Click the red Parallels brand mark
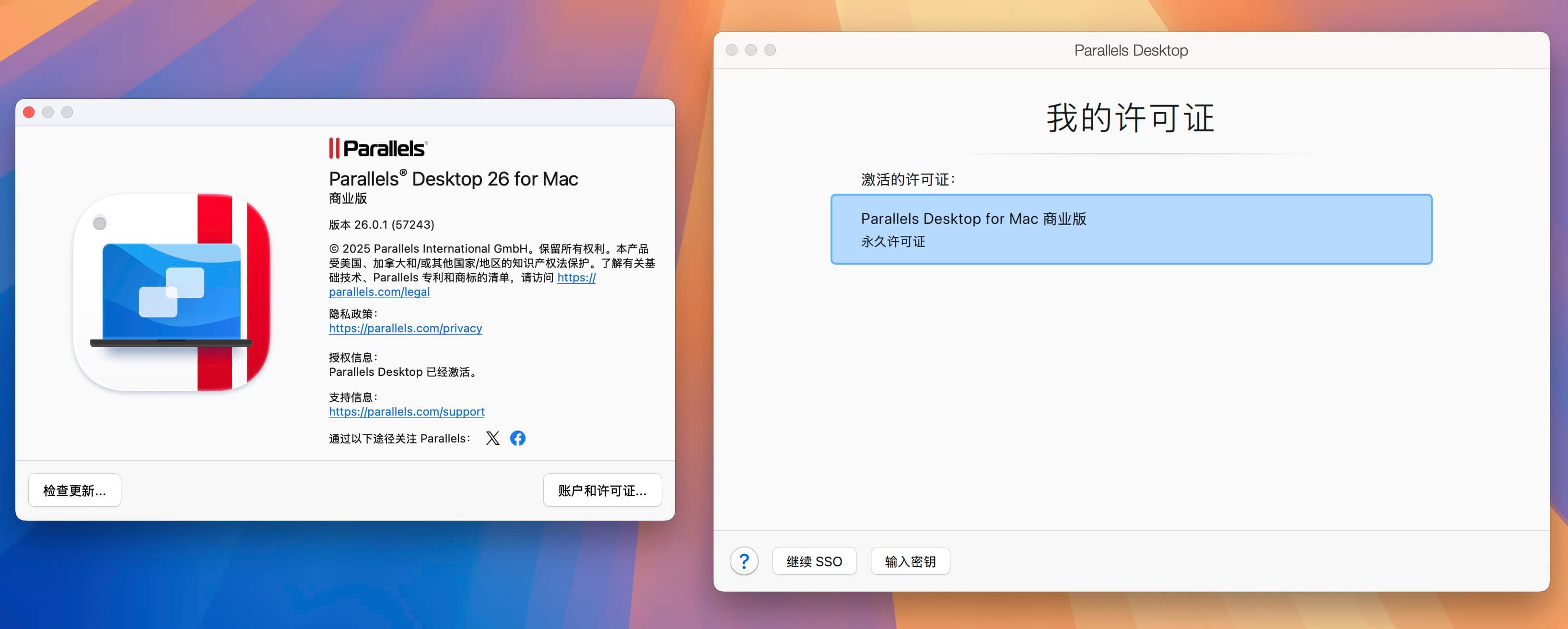The height and width of the screenshot is (629, 1568). coord(334,149)
